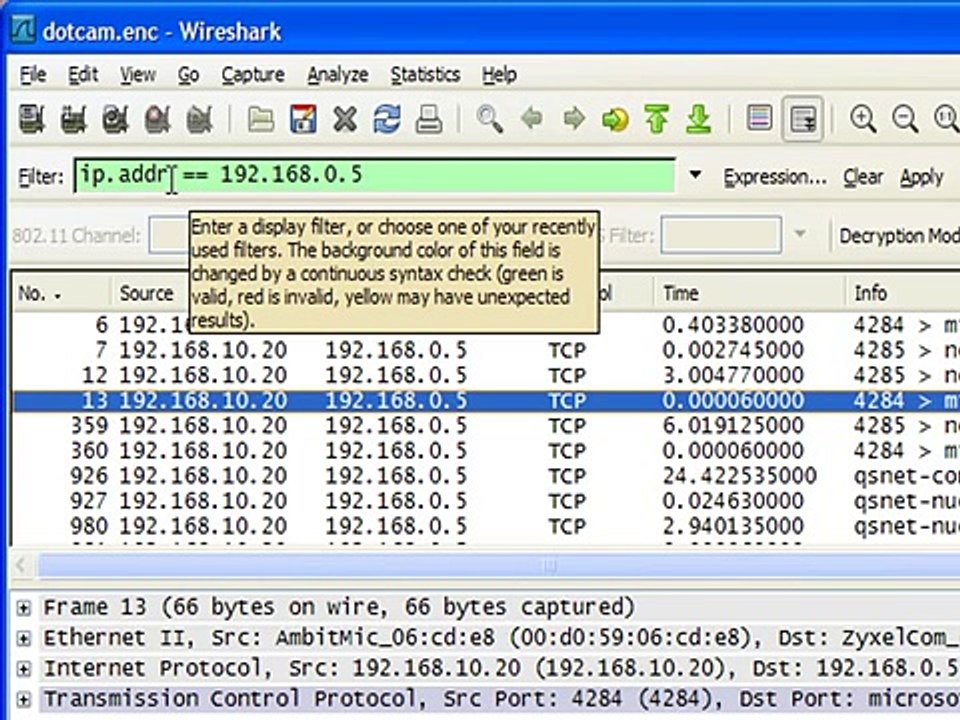Toggle packet list colorize icon

pos(760,118)
